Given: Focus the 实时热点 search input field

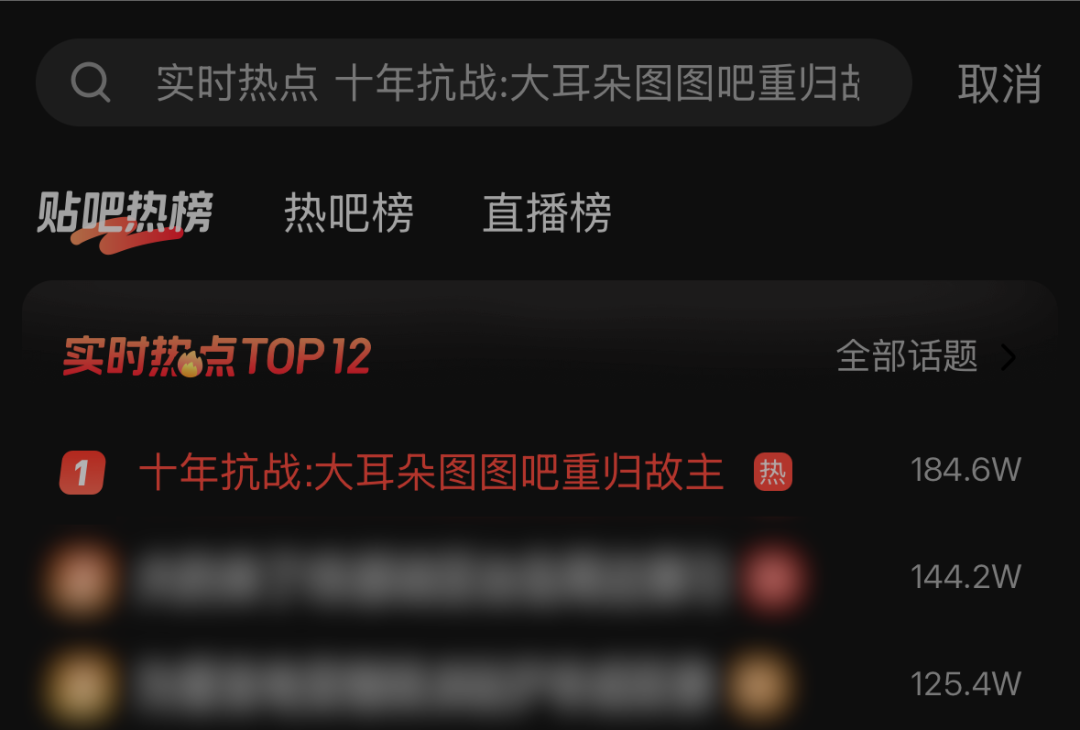Looking at the screenshot, I should pos(474,83).
